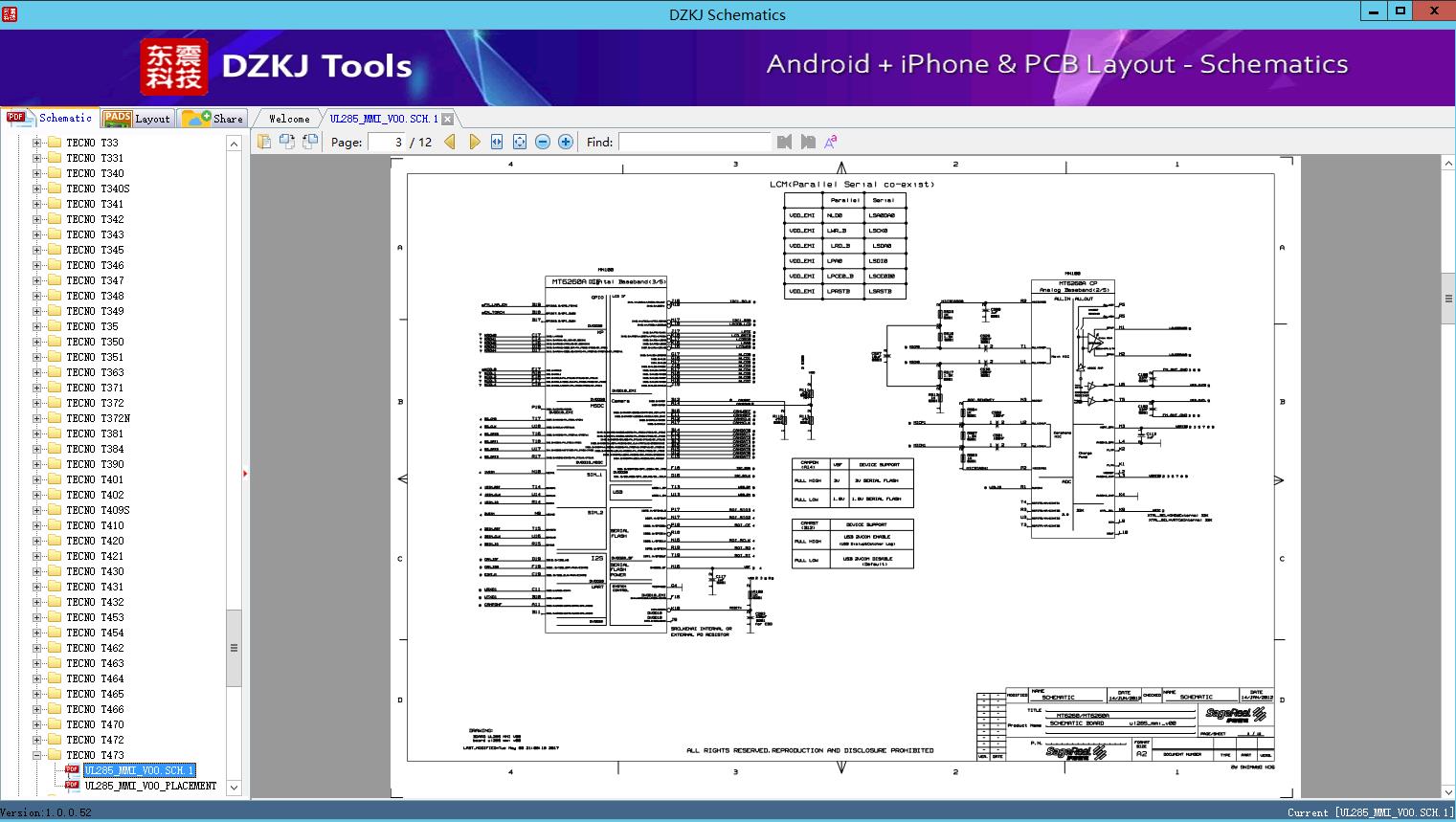Image resolution: width=1456 pixels, height=822 pixels.
Task: Click the find previous icon
Action: point(785,142)
